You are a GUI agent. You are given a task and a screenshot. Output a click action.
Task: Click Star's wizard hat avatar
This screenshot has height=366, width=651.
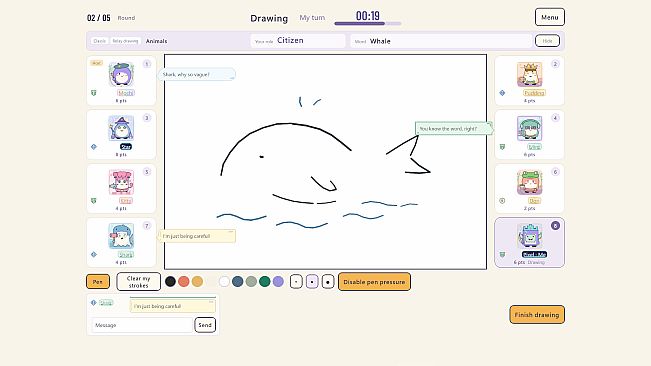pyautogui.click(x=121, y=128)
